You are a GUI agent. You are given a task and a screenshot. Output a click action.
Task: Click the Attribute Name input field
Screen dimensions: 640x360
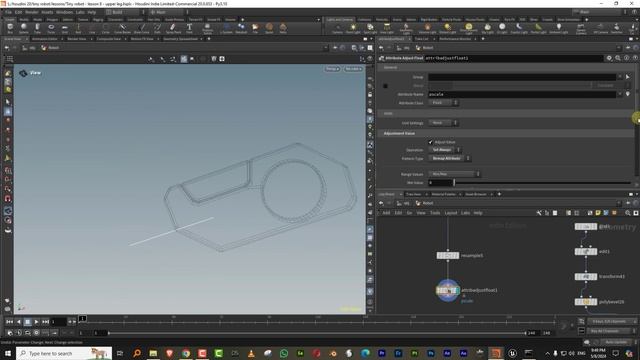point(522,94)
